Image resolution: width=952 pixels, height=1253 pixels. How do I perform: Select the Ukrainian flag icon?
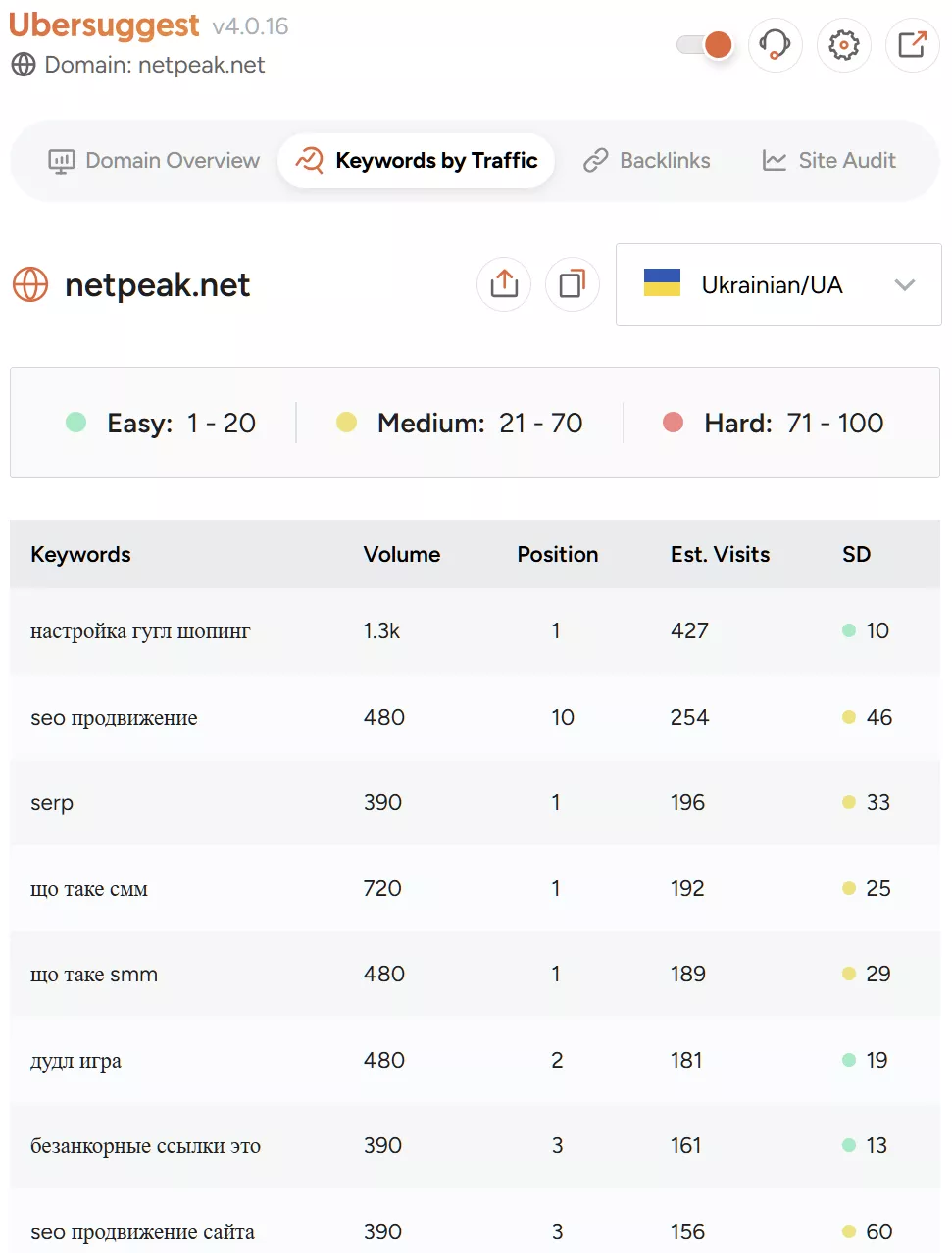pyautogui.click(x=661, y=284)
